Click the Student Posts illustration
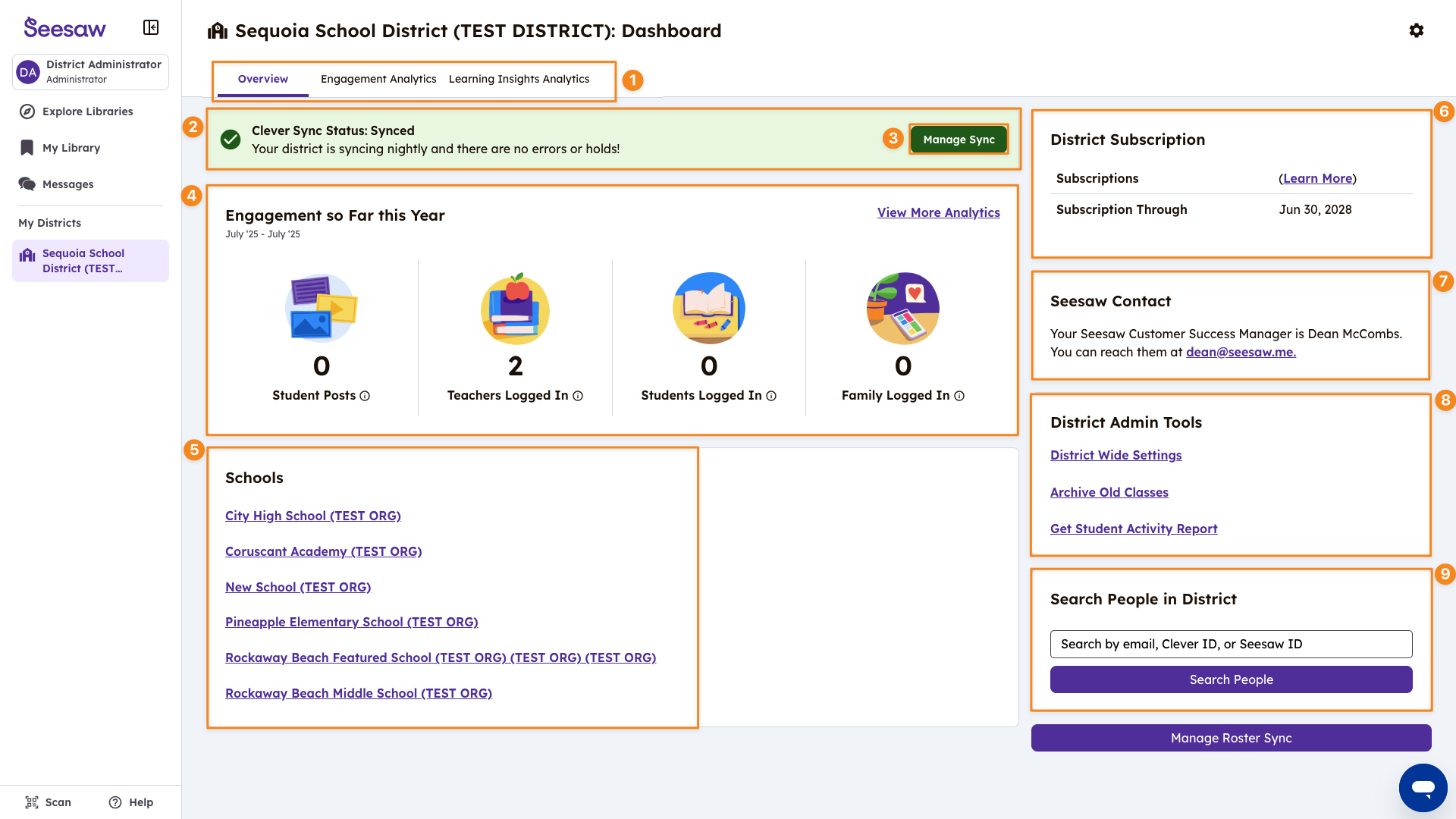The image size is (1456, 819). [x=322, y=309]
